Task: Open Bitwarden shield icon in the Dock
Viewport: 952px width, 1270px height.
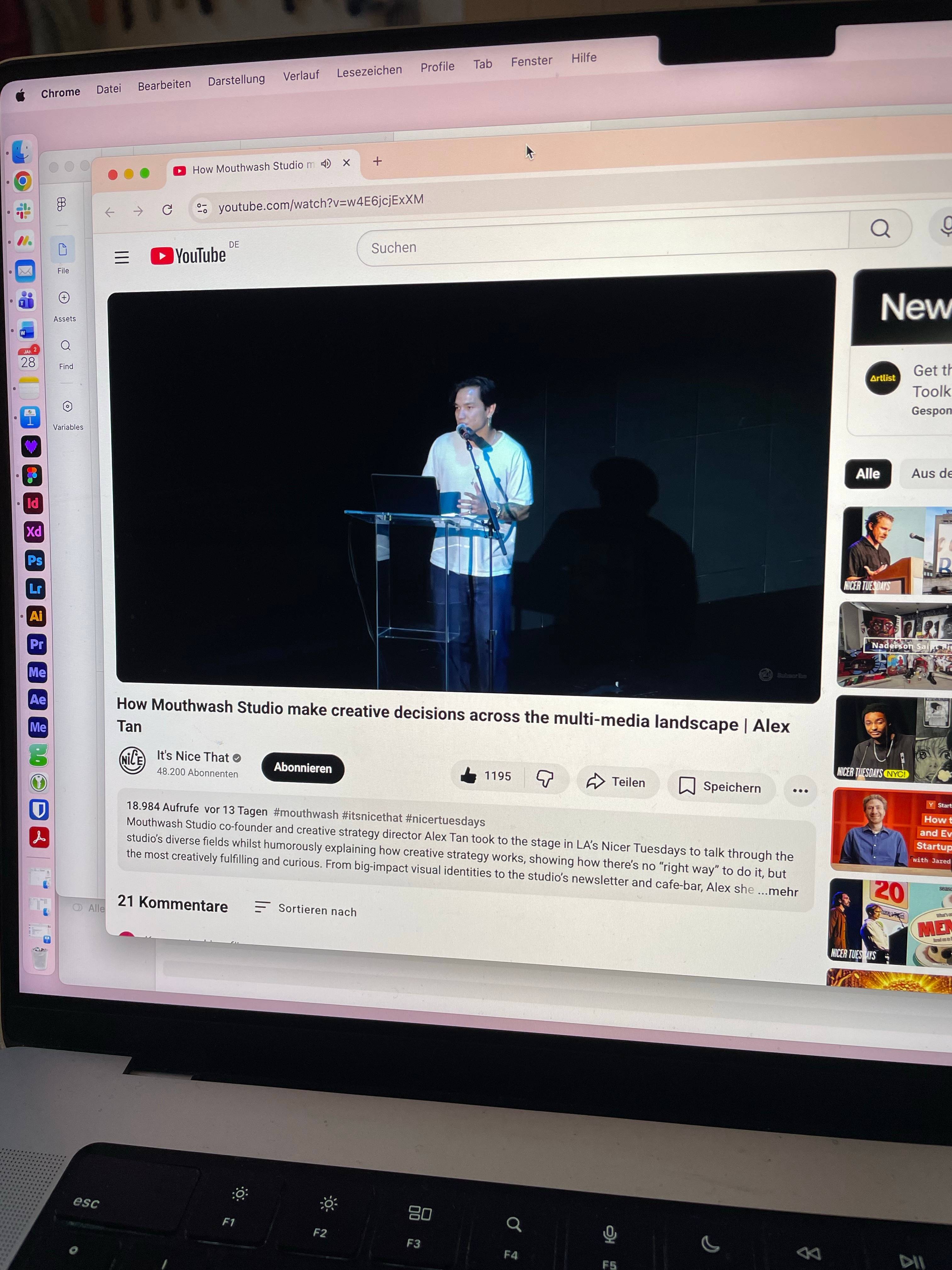Action: pyautogui.click(x=39, y=810)
